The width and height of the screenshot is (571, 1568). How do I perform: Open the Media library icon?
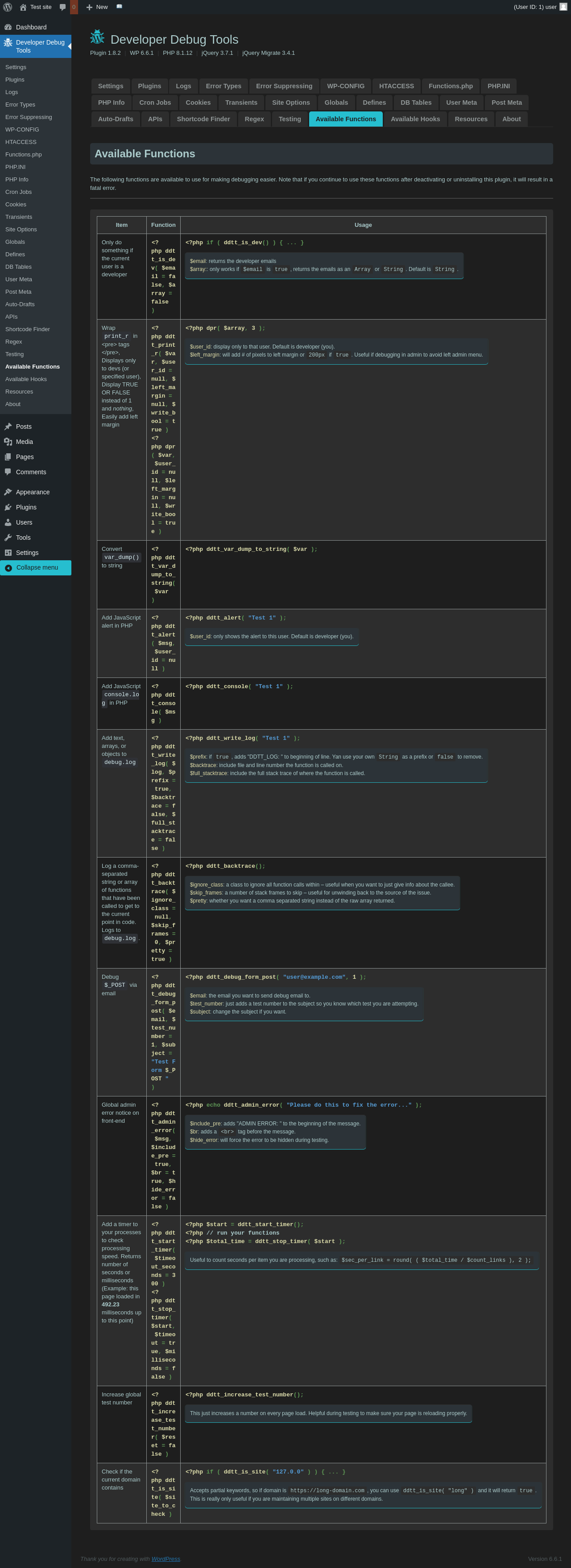click(8, 442)
